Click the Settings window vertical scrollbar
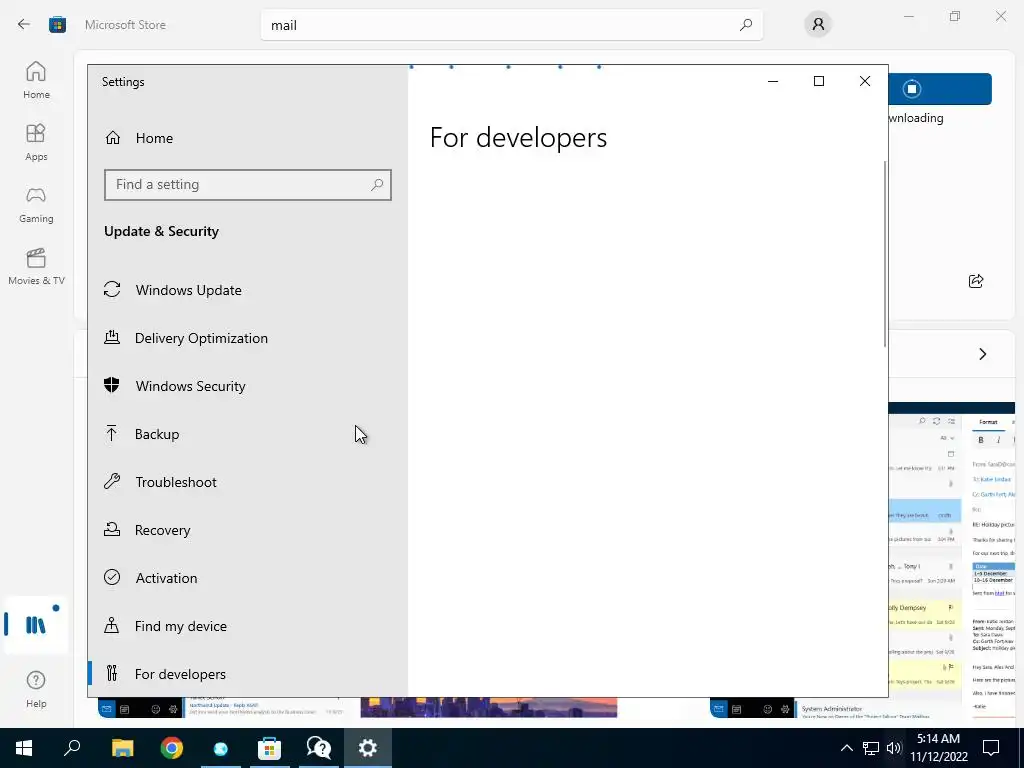Screen dimensions: 1024x768 click(x=885, y=253)
